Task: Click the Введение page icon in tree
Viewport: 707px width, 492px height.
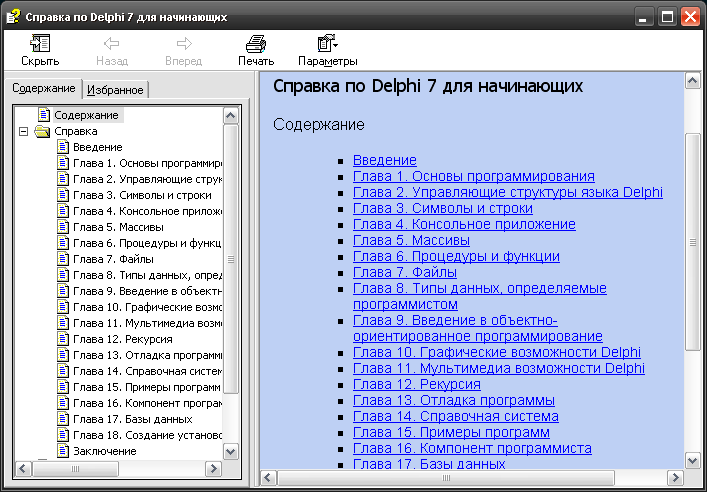Action: (x=63, y=147)
